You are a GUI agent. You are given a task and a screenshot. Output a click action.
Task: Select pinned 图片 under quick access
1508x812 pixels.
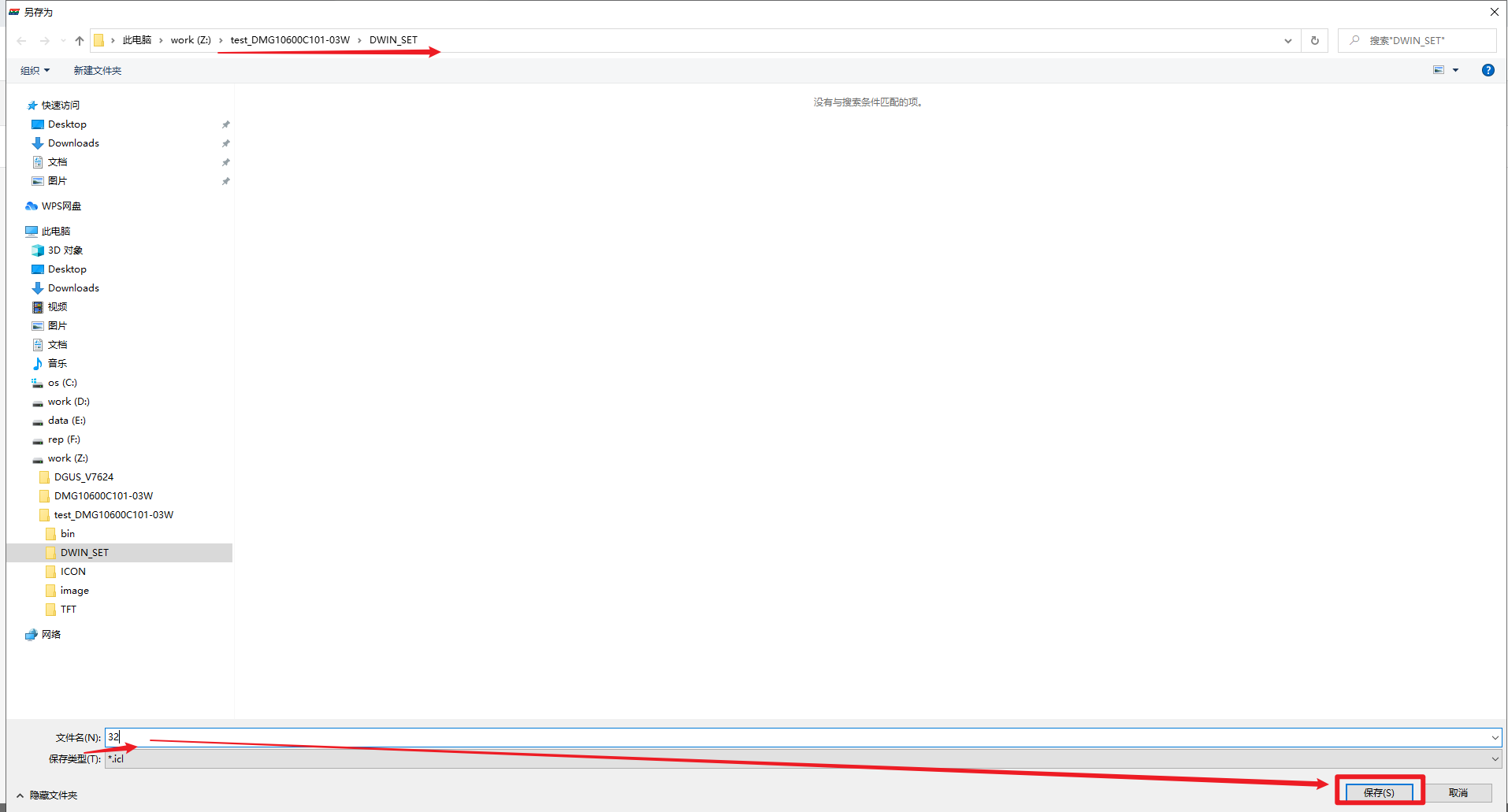[58, 181]
